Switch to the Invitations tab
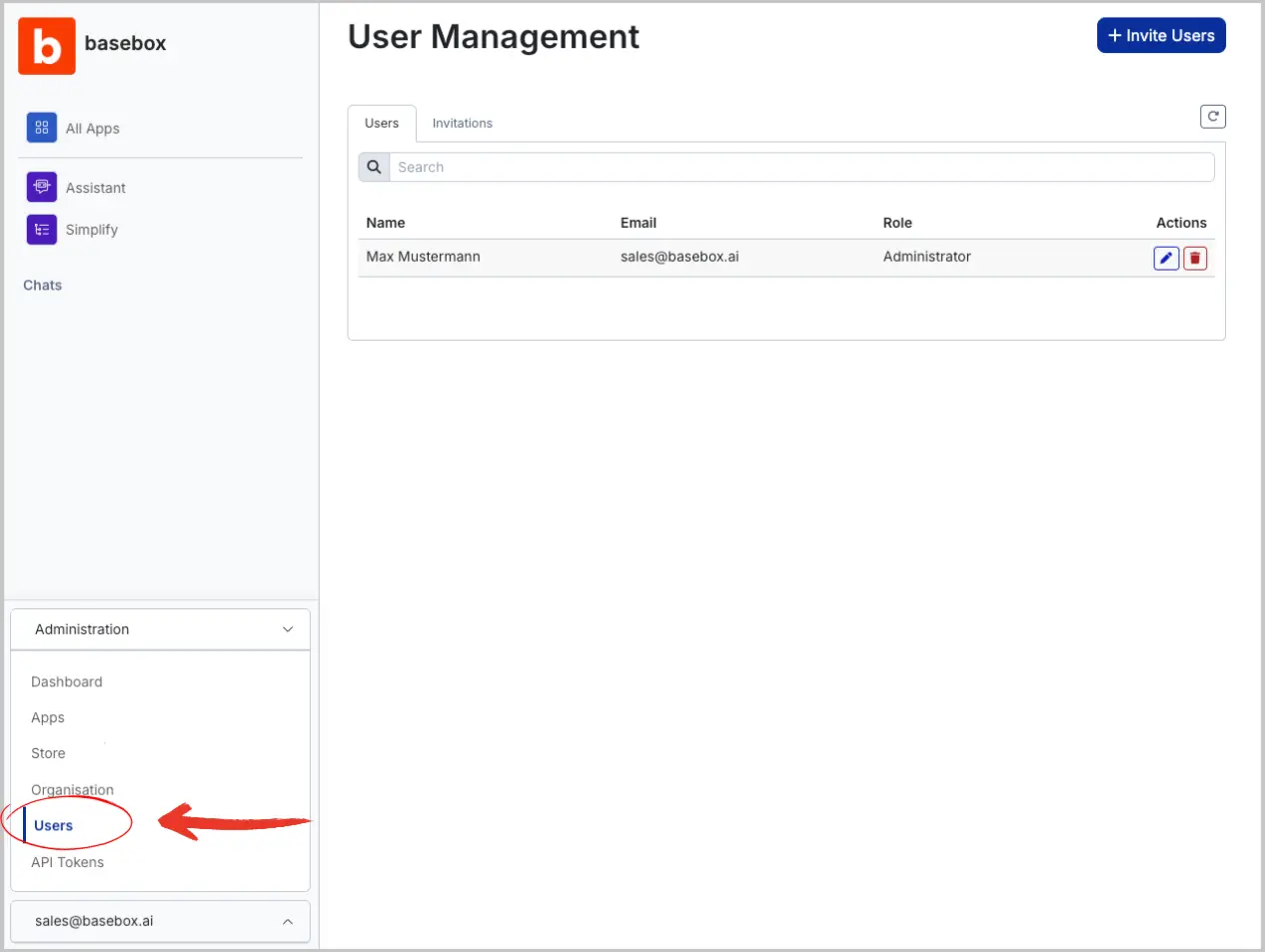This screenshot has width=1265, height=952. point(462,123)
